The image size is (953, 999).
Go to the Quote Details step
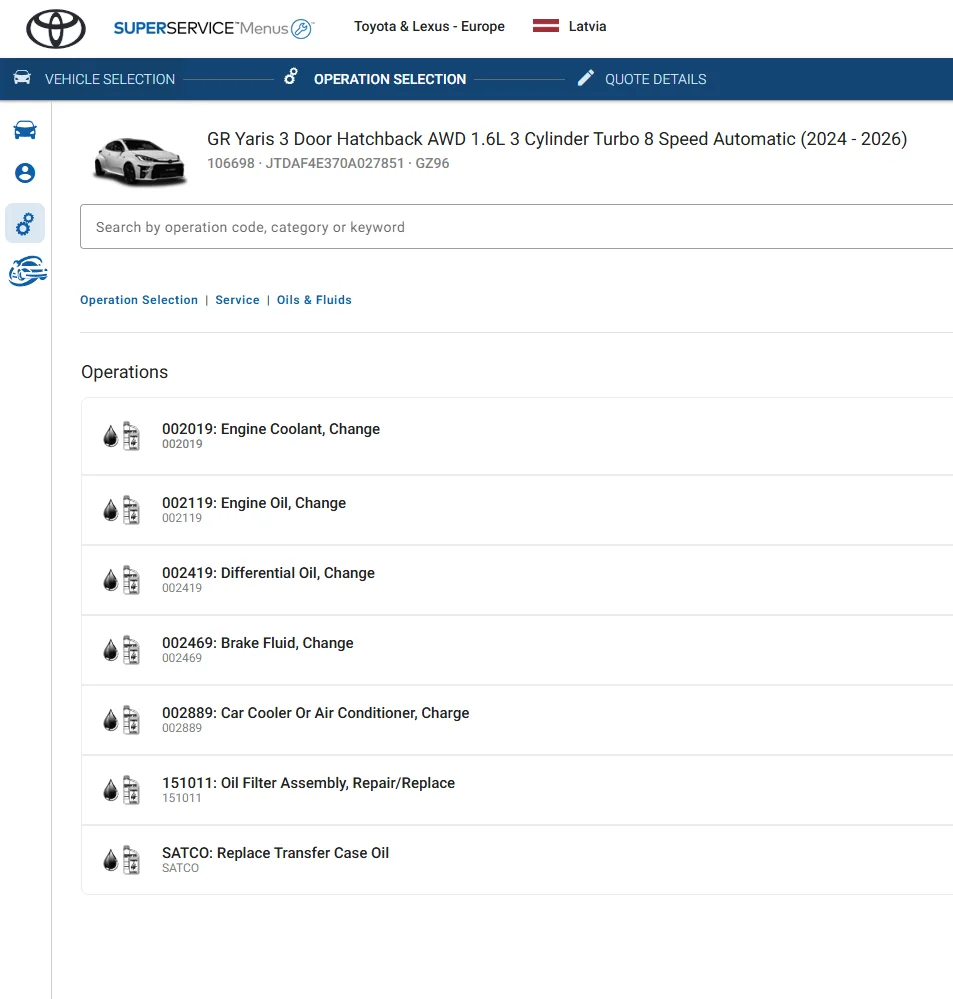click(x=656, y=79)
